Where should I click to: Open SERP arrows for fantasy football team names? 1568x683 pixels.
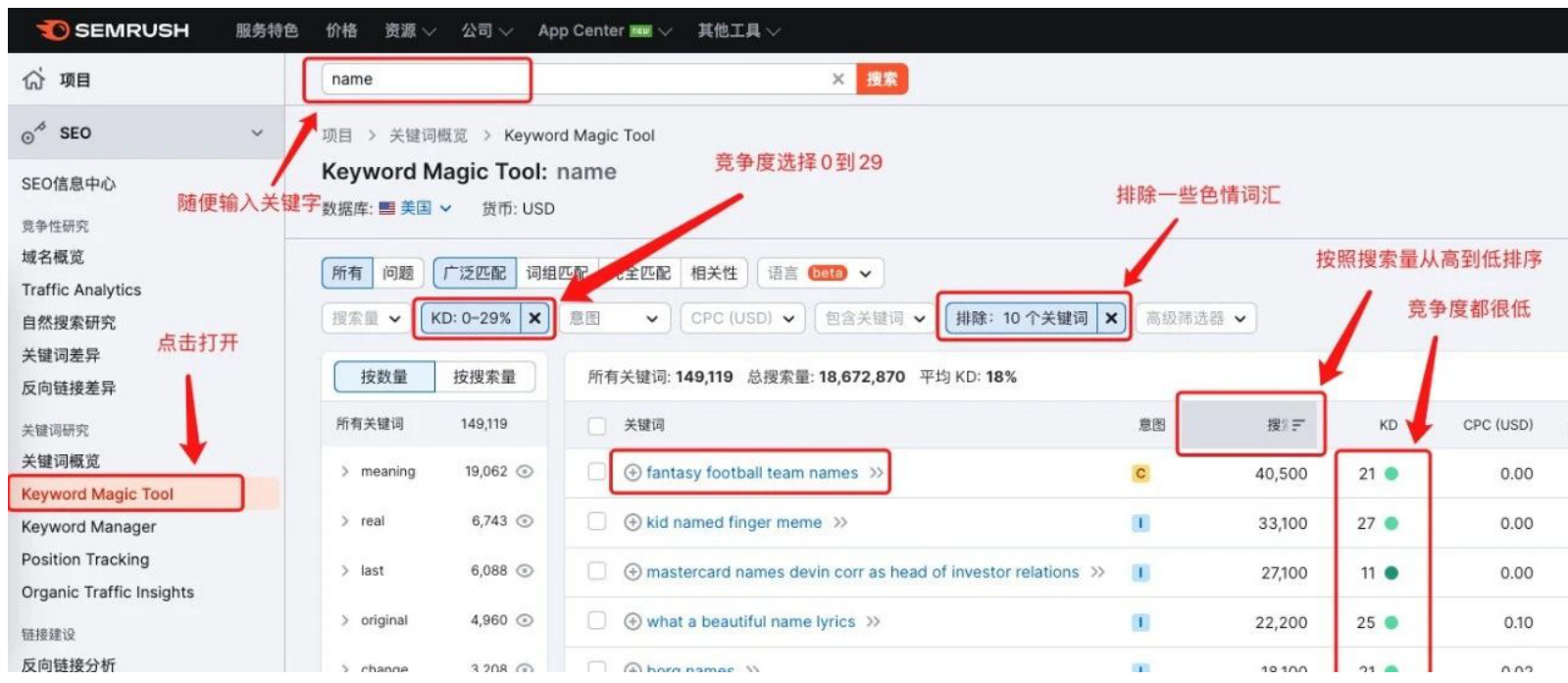tap(876, 473)
